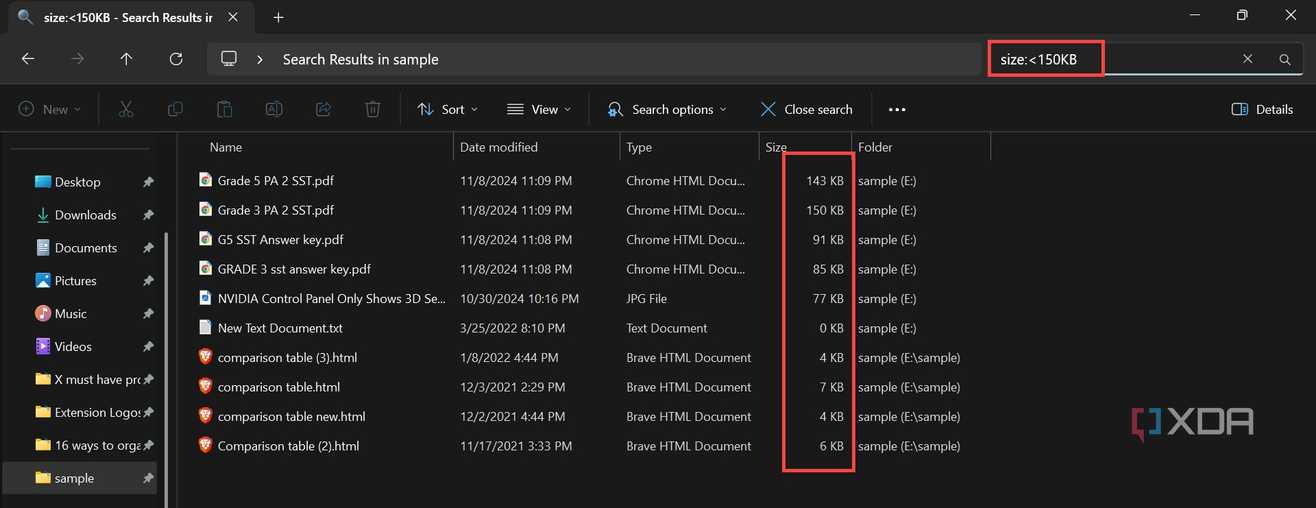Click the address bar chevron
The width and height of the screenshot is (1316, 508).
point(260,59)
